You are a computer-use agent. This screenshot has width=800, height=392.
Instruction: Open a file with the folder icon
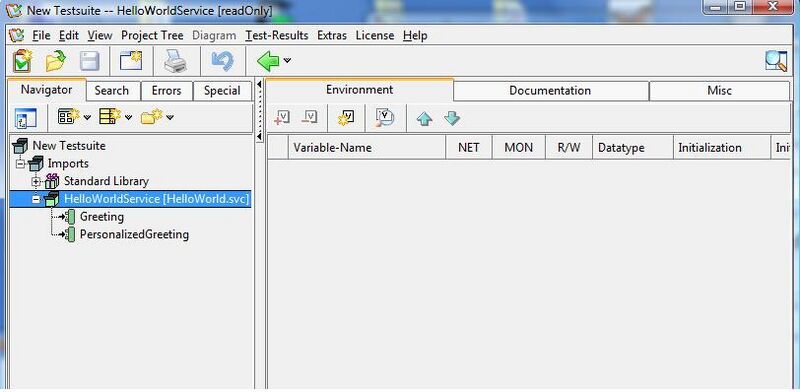click(56, 61)
